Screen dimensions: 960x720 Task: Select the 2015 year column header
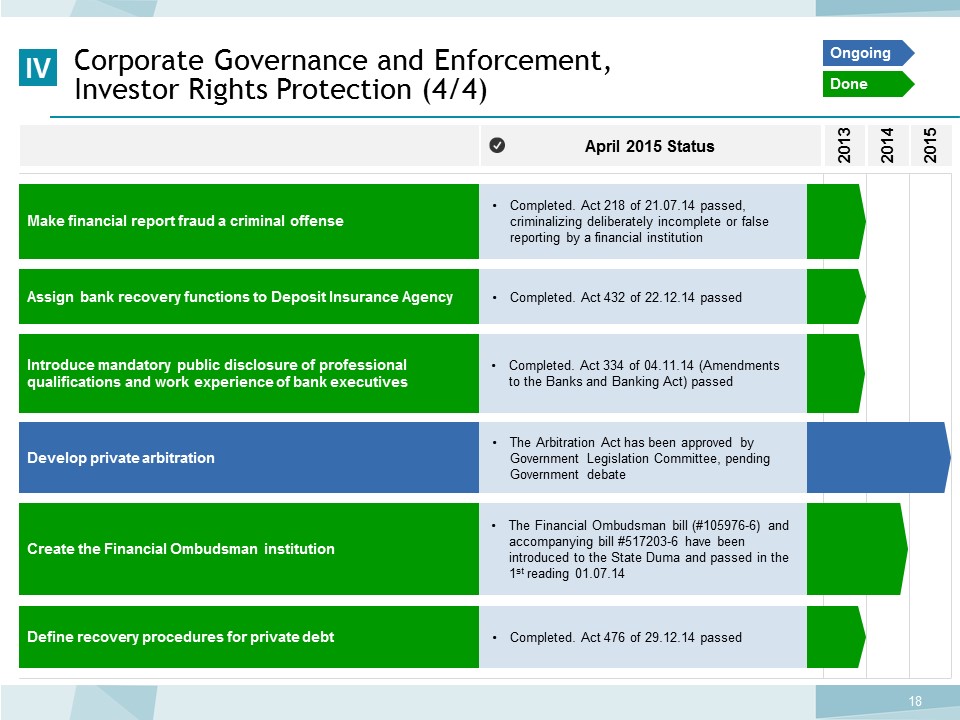click(x=931, y=145)
